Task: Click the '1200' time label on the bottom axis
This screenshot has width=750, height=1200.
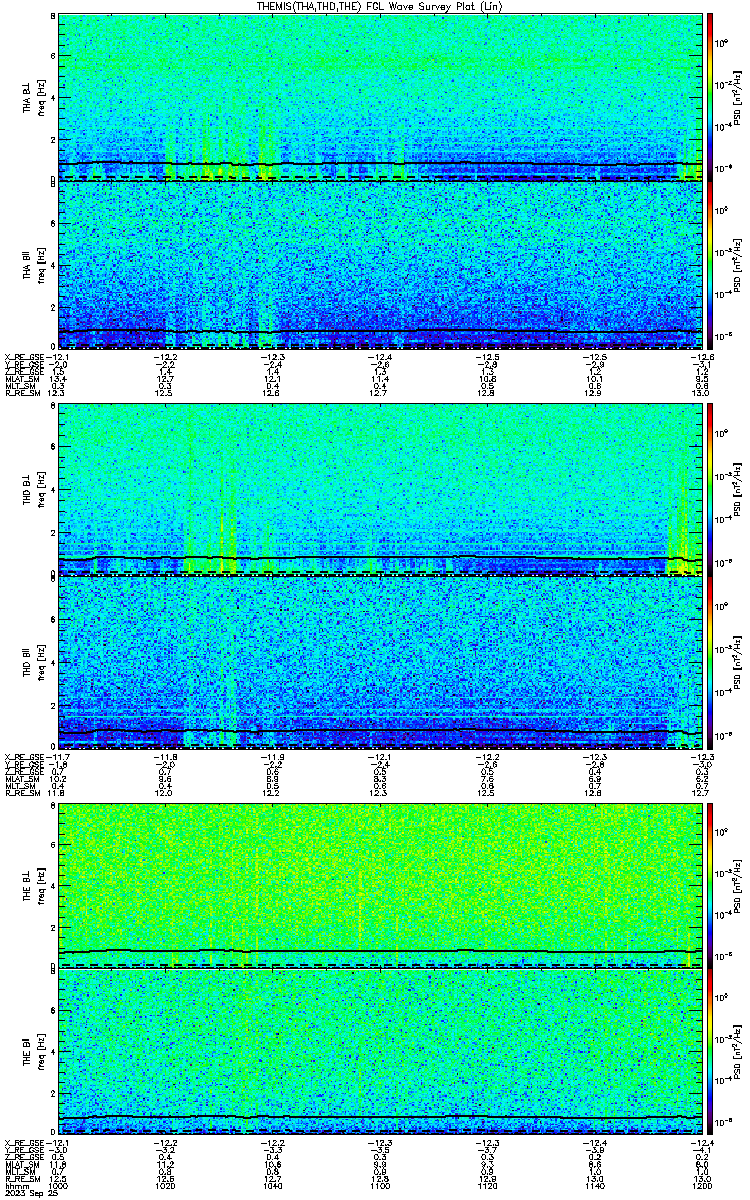Action: pos(702,1186)
